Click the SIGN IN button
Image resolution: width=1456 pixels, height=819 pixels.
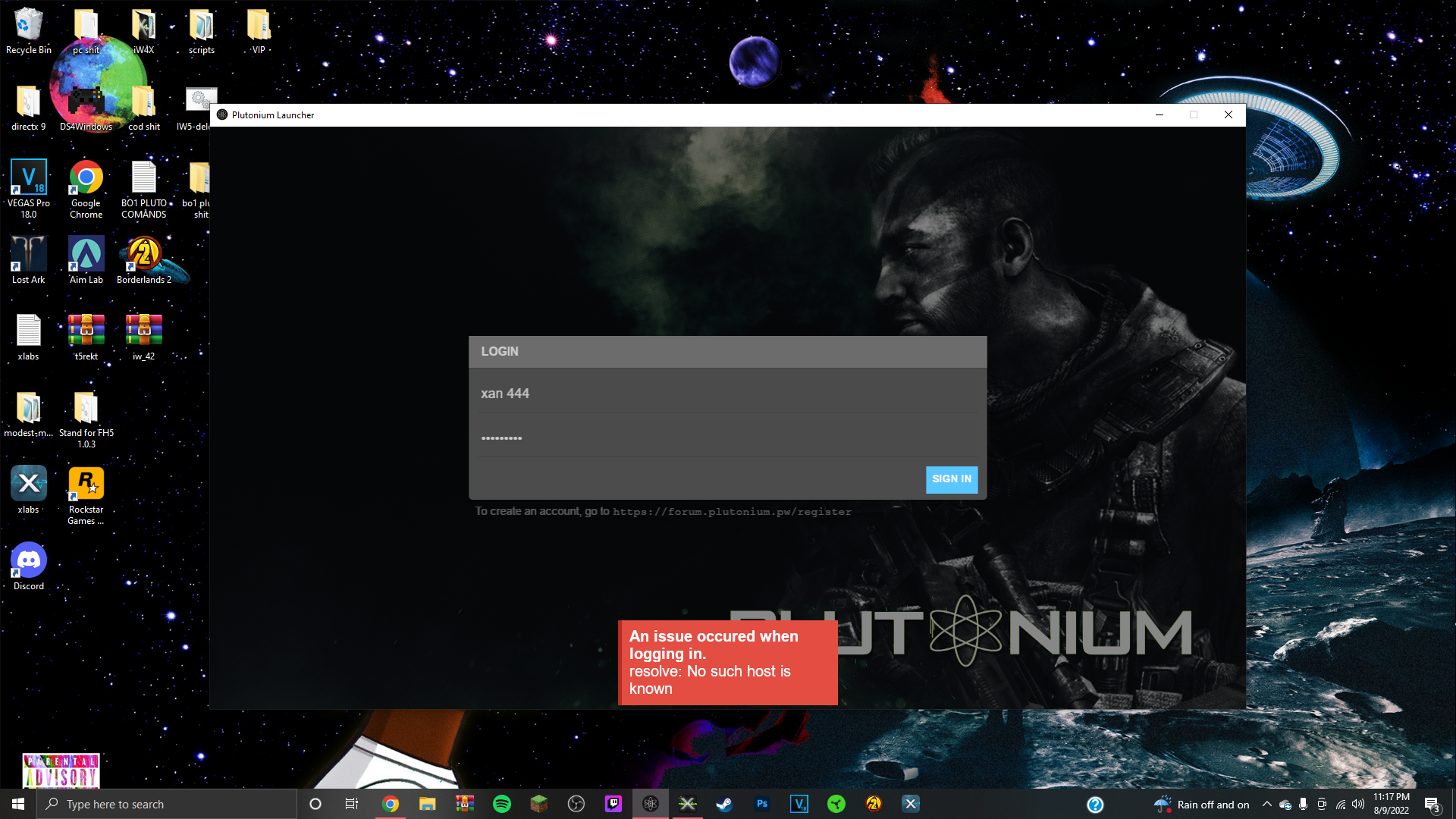click(951, 479)
